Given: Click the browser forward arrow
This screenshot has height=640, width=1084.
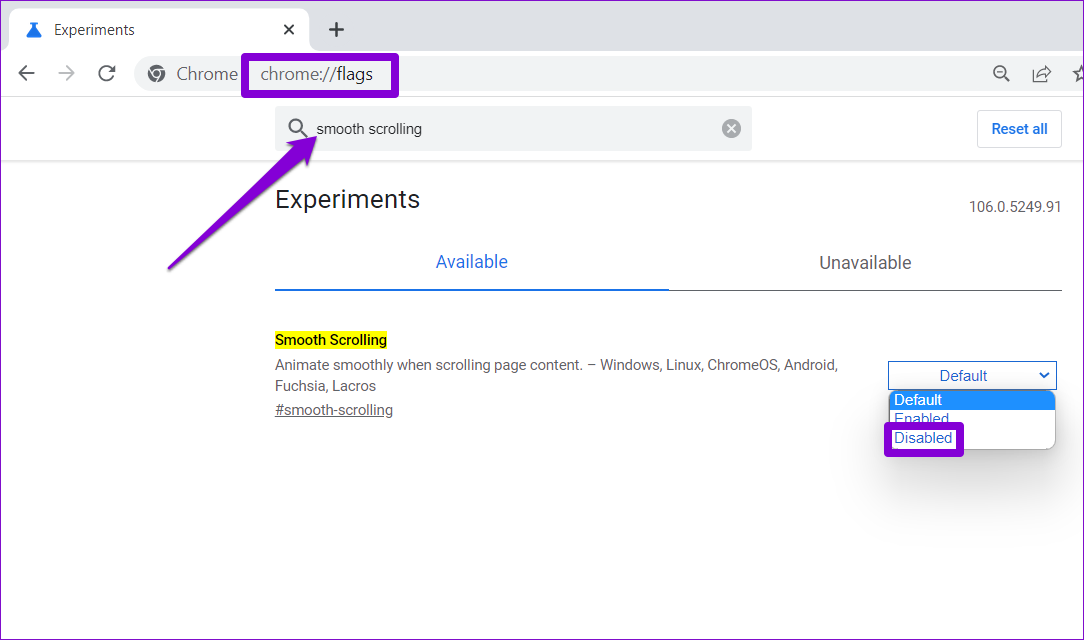Looking at the screenshot, I should [66, 73].
